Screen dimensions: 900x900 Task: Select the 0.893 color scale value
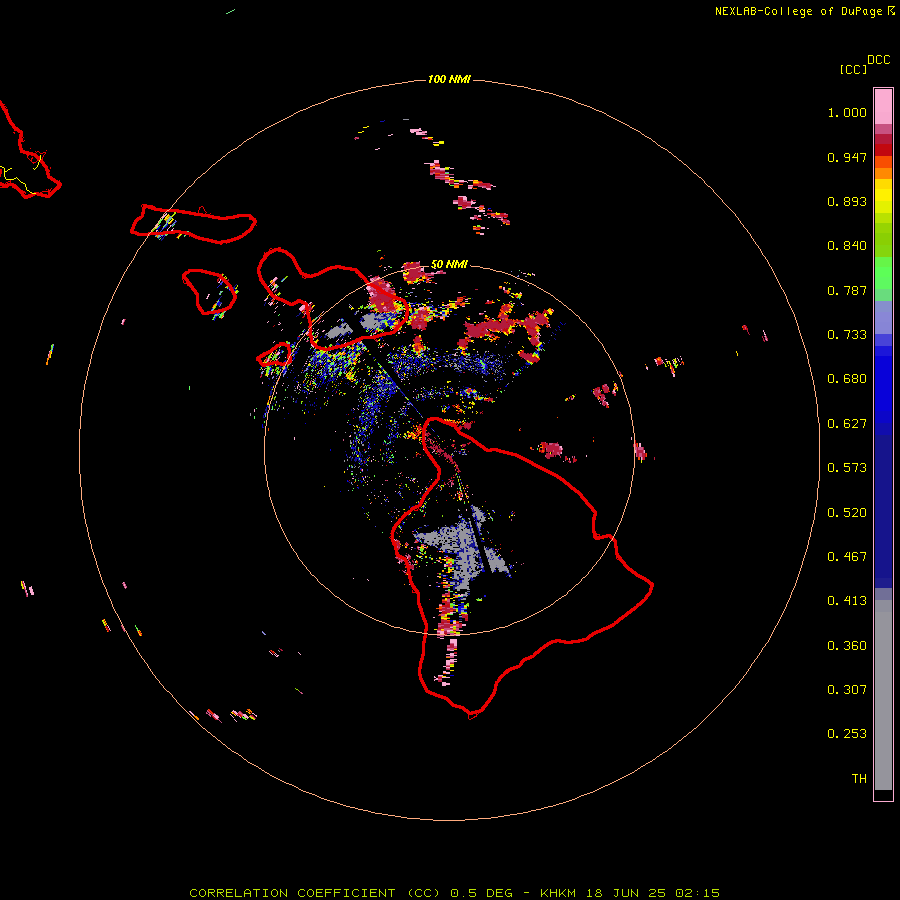pyautogui.click(x=847, y=201)
